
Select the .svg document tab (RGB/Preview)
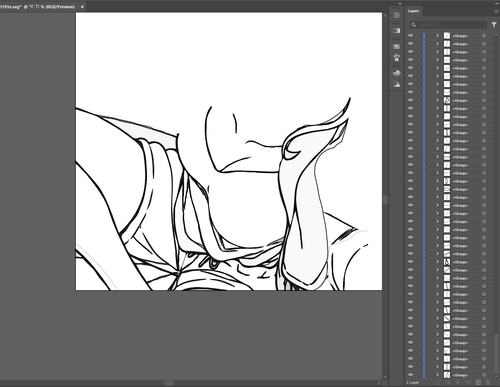click(x=37, y=7)
